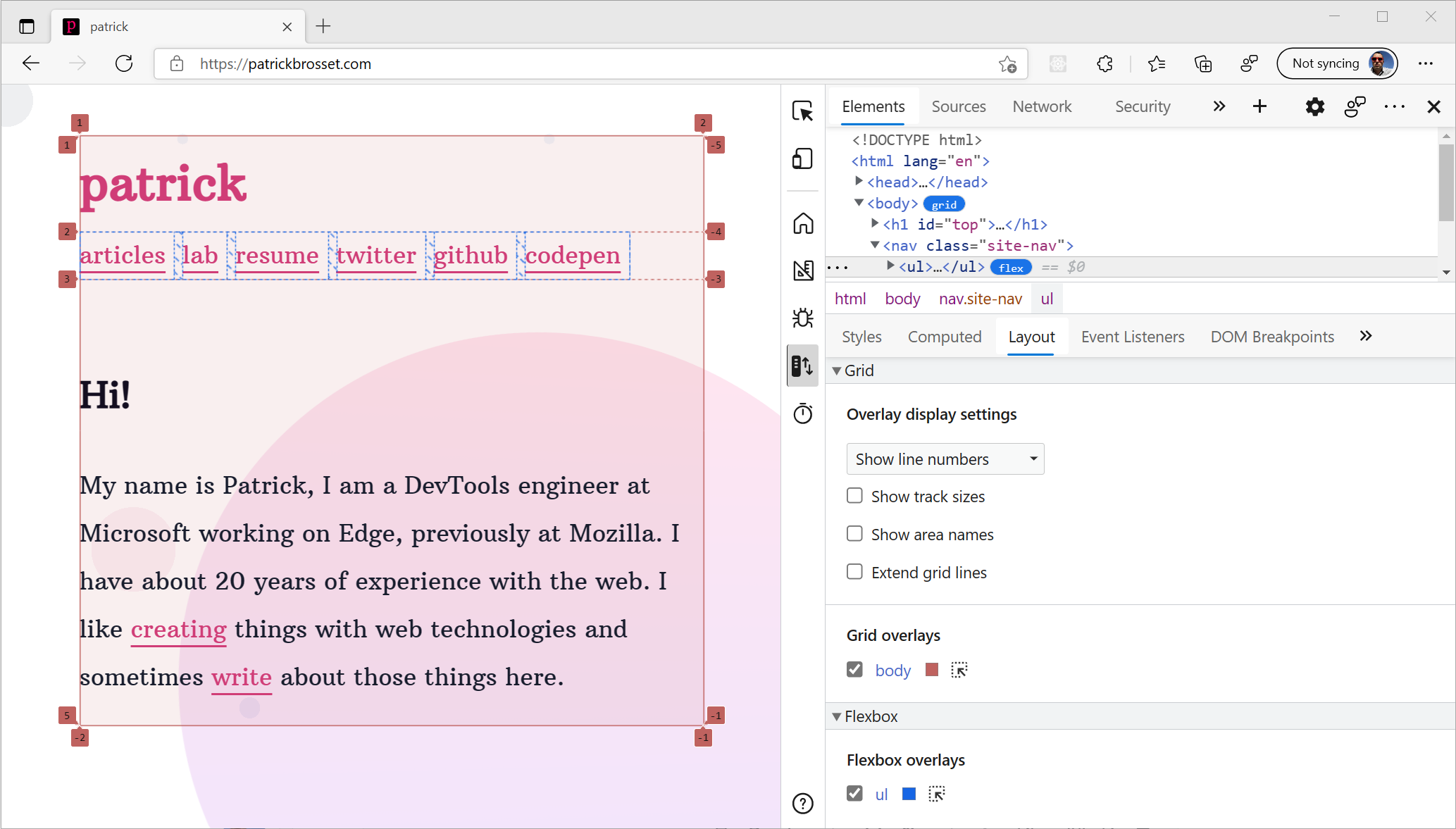Viewport: 1456px width, 829px height.
Task: Toggle the device emulation mode
Action: pos(802,158)
